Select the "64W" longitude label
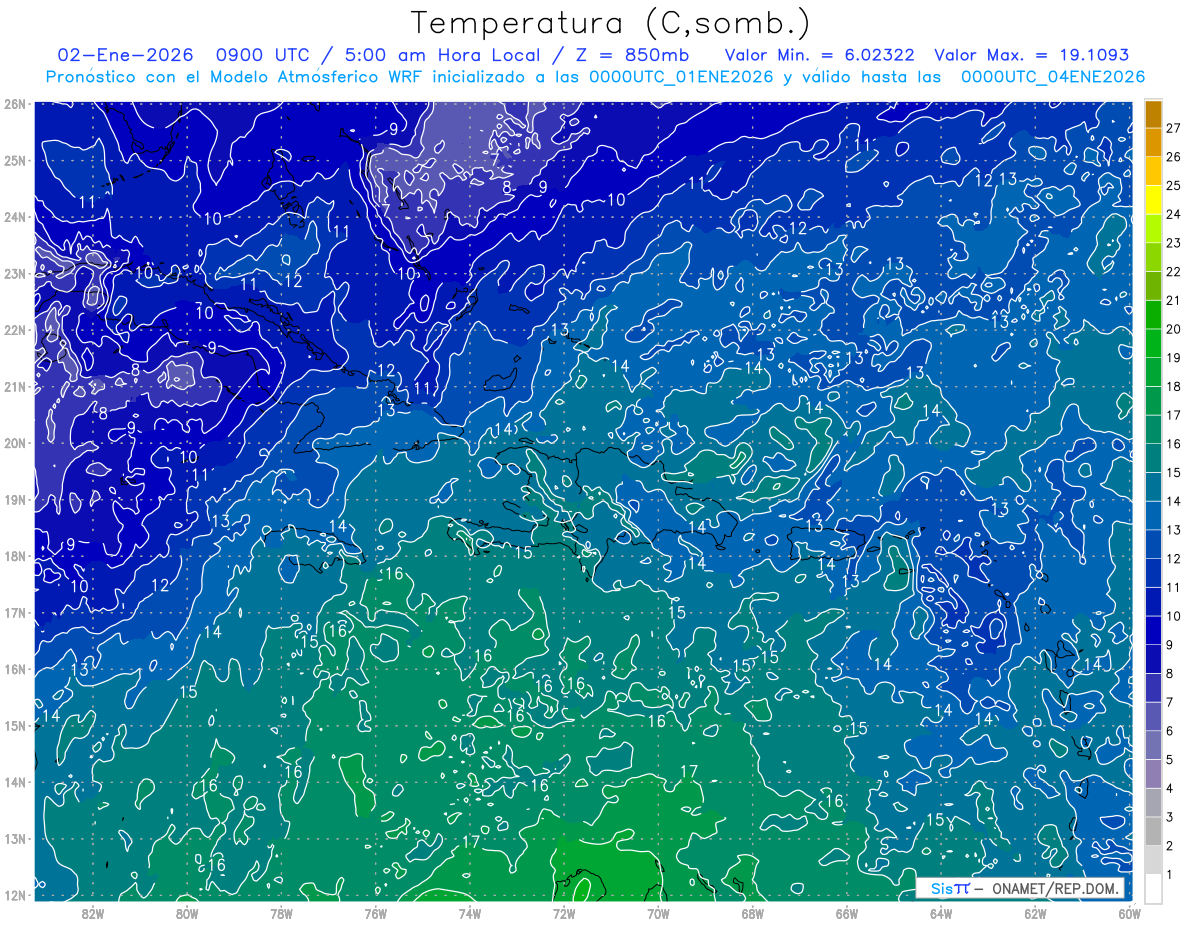 tap(940, 913)
